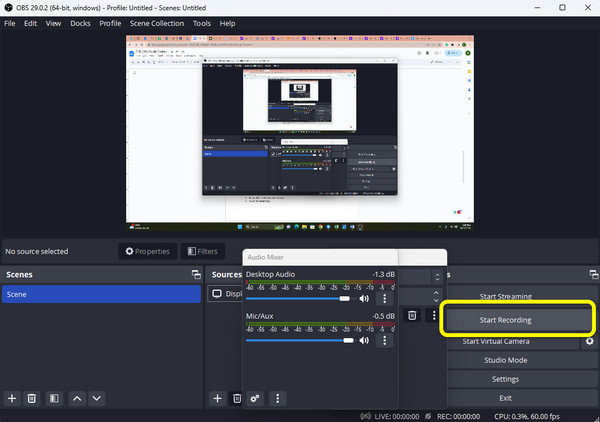The image size is (600, 422).
Task: Click the Properties button with gear icon
Action: [x=148, y=251]
